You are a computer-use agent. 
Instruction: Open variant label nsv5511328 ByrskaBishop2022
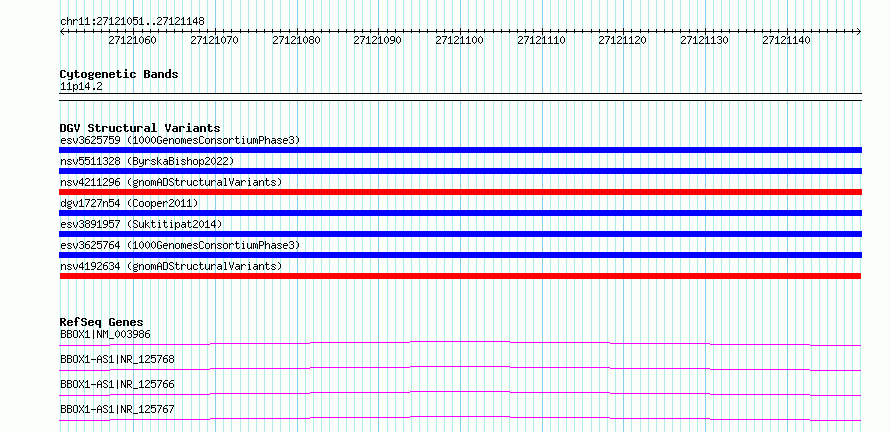[x=147, y=161]
